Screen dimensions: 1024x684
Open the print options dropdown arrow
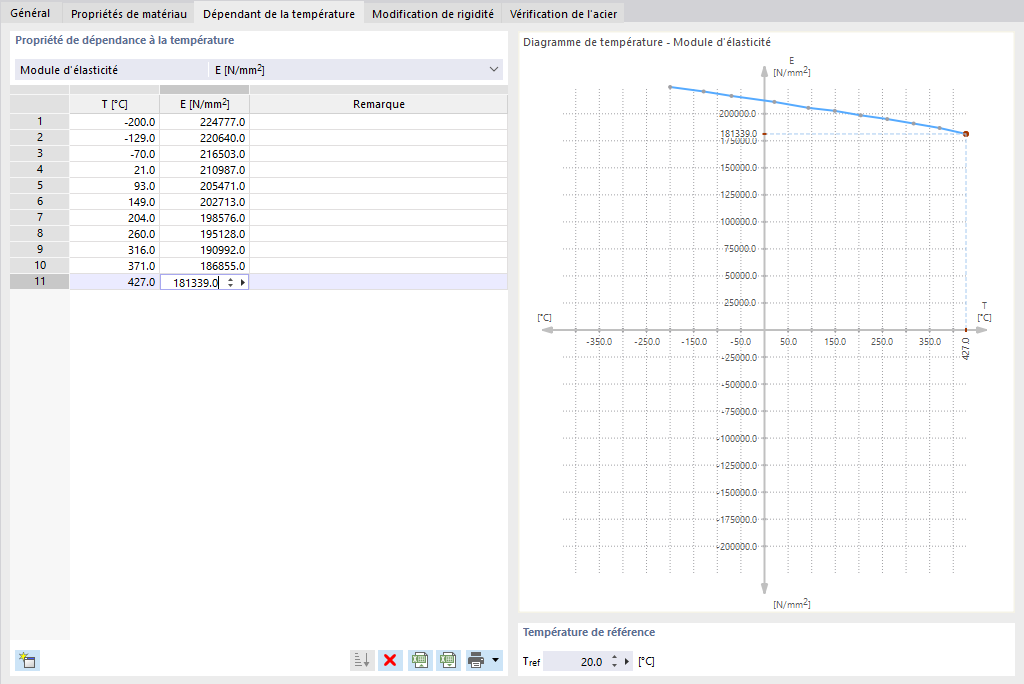click(496, 660)
